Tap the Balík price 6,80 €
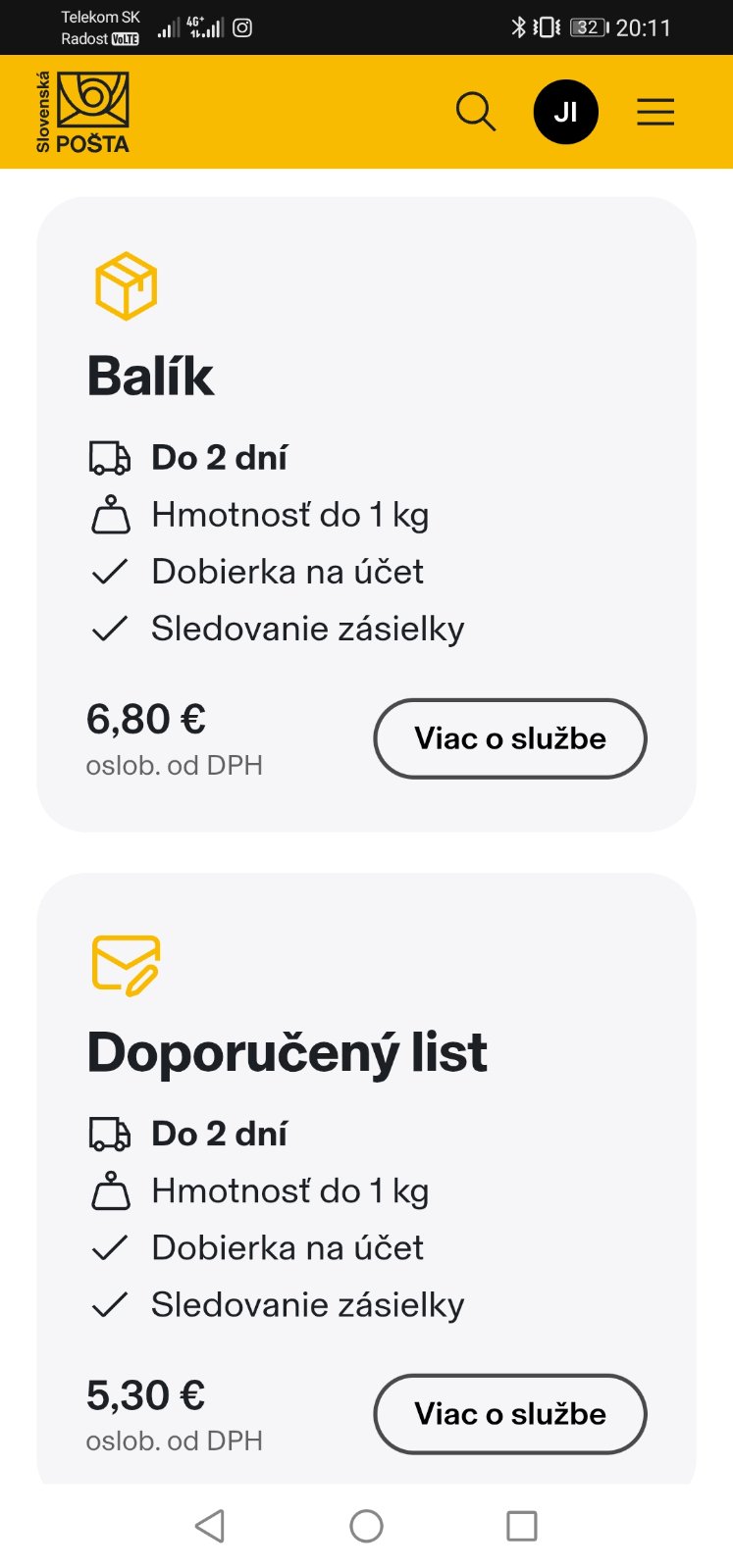This screenshot has height=1568, width=733. click(x=146, y=719)
